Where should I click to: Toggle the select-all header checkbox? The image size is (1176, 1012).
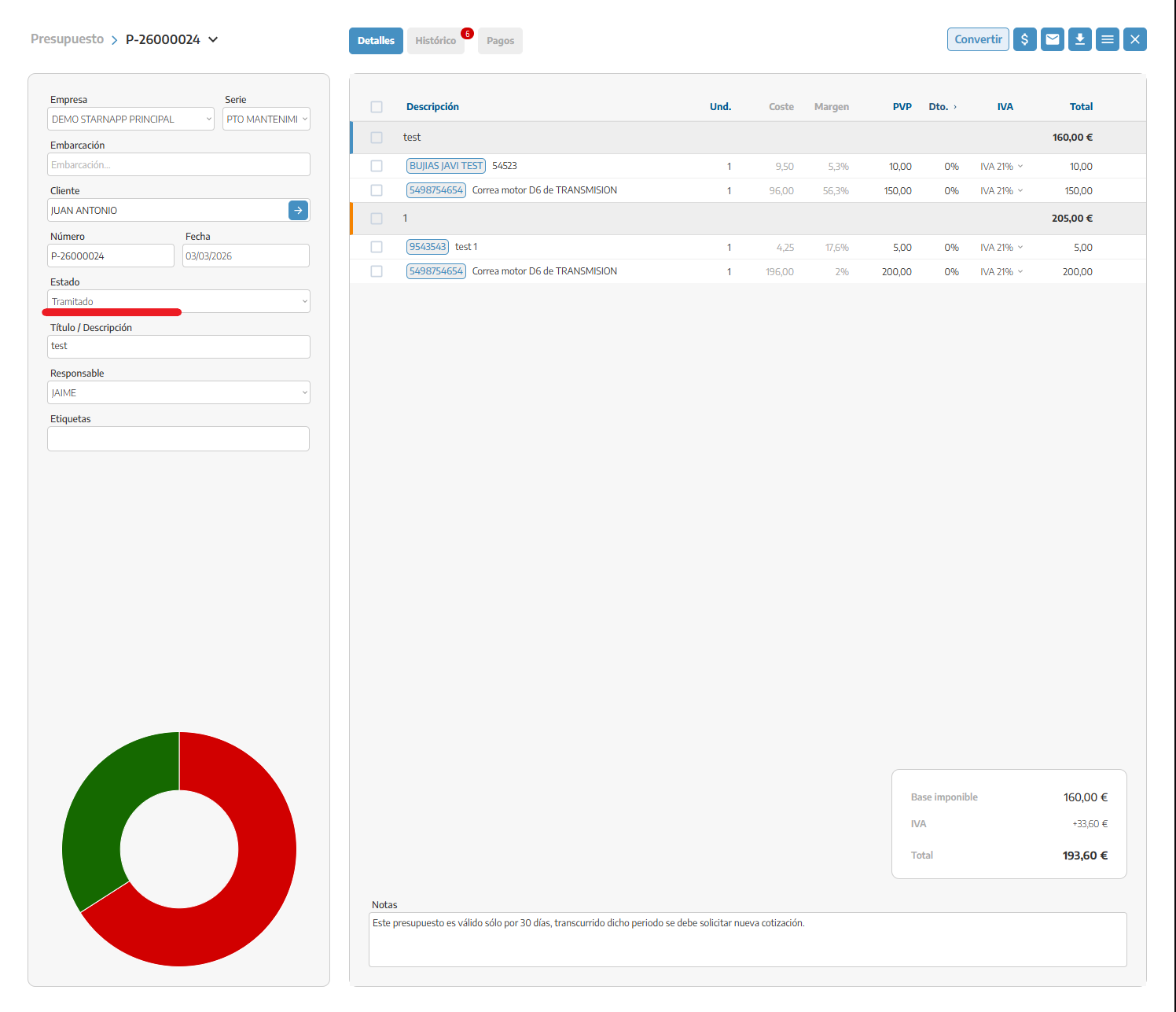[x=377, y=107]
